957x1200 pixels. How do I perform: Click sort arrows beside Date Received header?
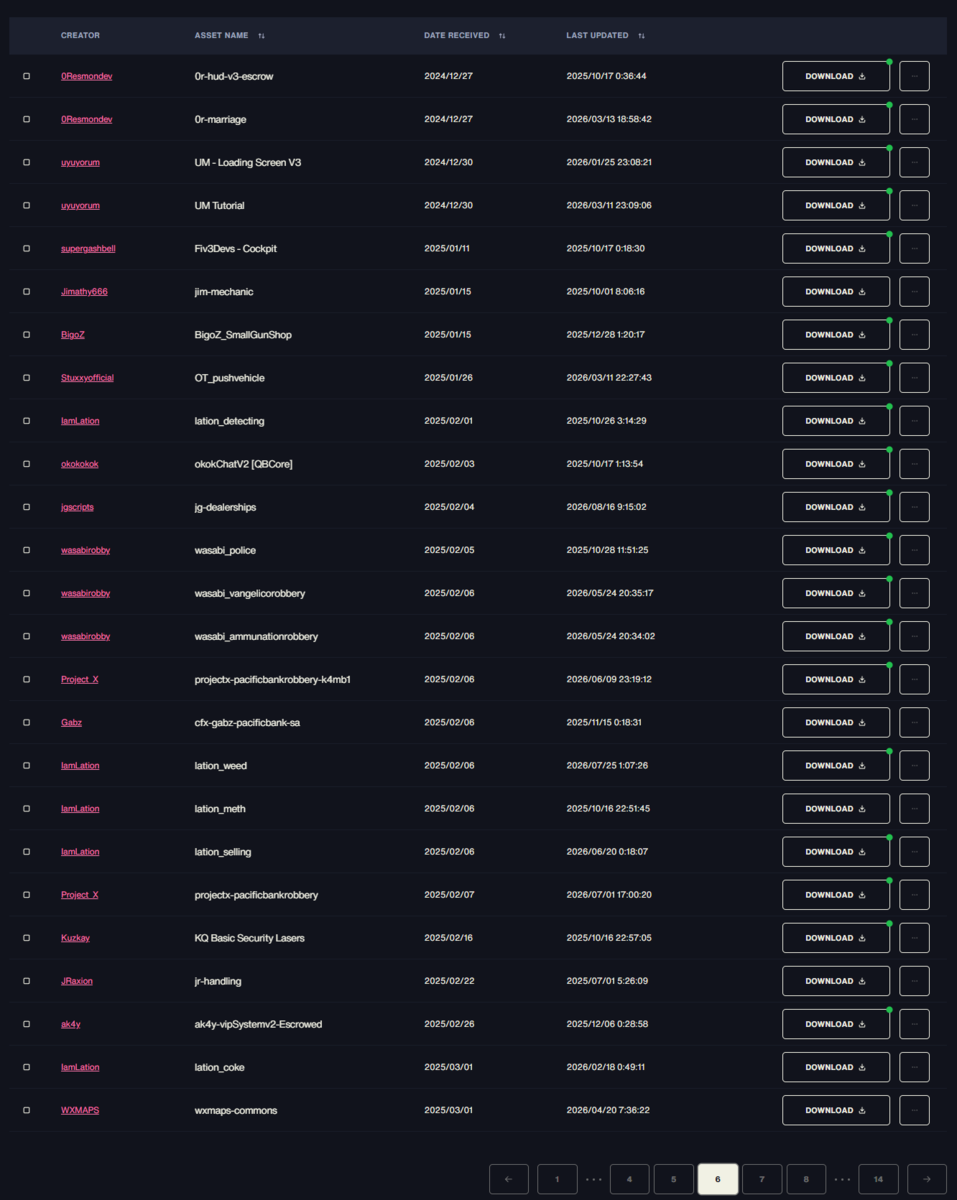(502, 36)
